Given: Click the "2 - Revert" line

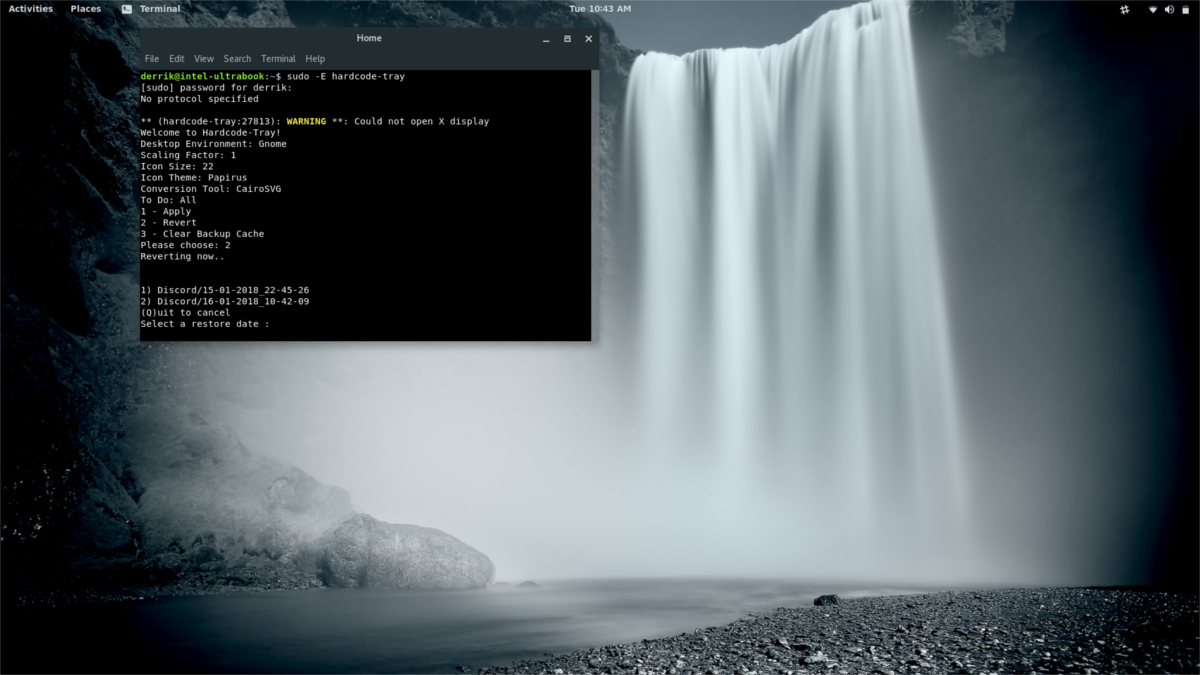Looking at the screenshot, I should pos(168,222).
